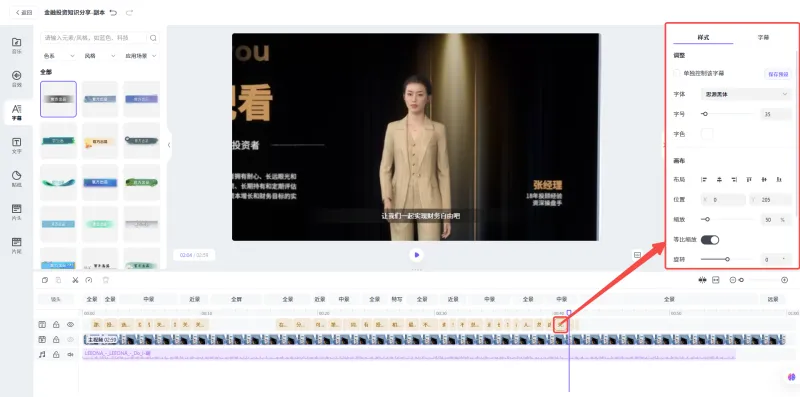Click the zoom-in plus icon on timeline
Image resolution: width=800 pixels, height=397 pixels.
coord(785,280)
